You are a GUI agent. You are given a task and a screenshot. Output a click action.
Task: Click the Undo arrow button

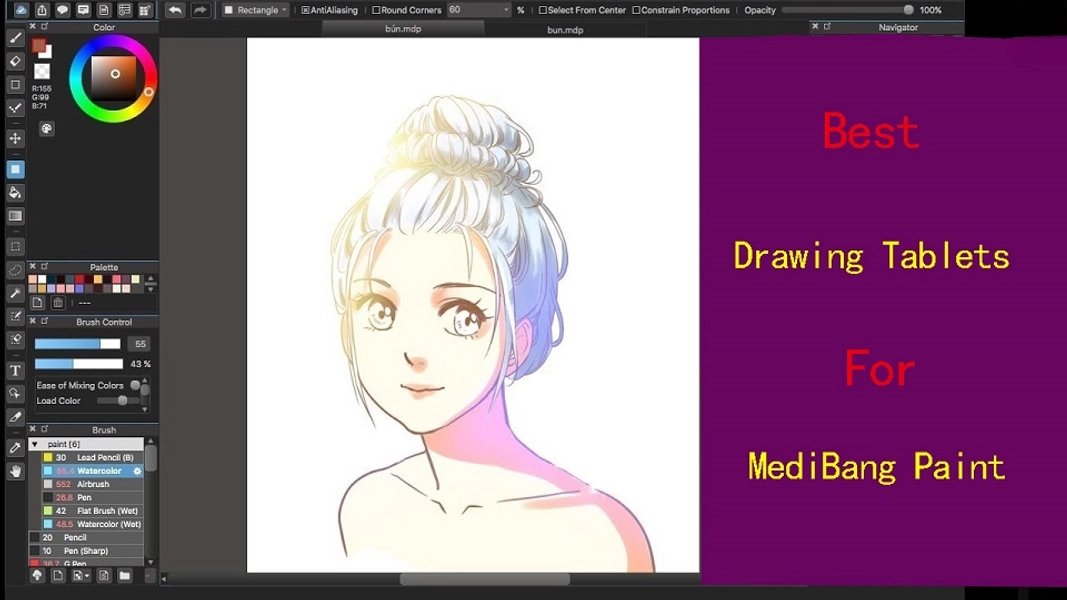[x=174, y=9]
